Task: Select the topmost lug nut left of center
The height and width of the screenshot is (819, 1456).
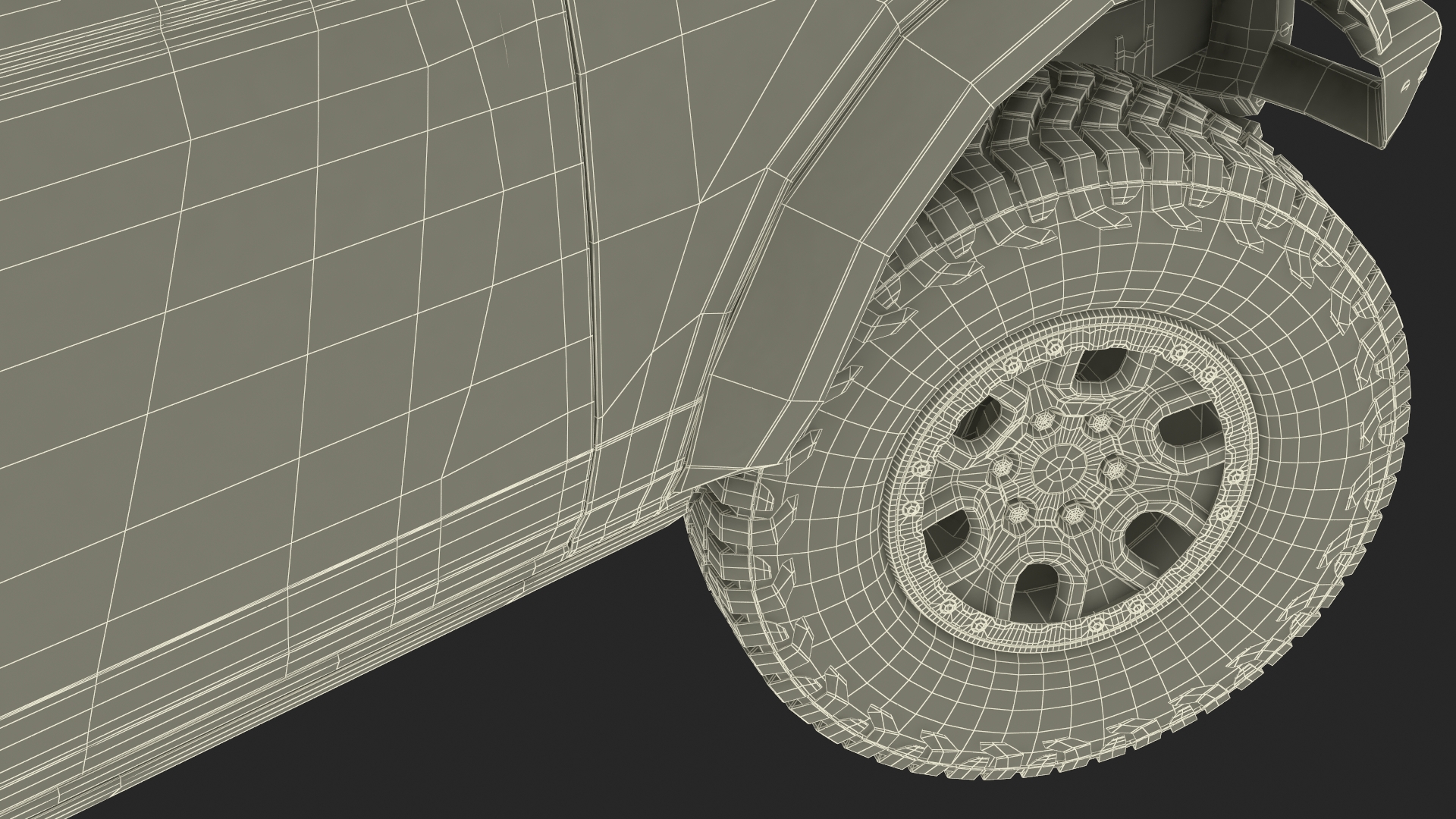Action: click(x=1042, y=422)
